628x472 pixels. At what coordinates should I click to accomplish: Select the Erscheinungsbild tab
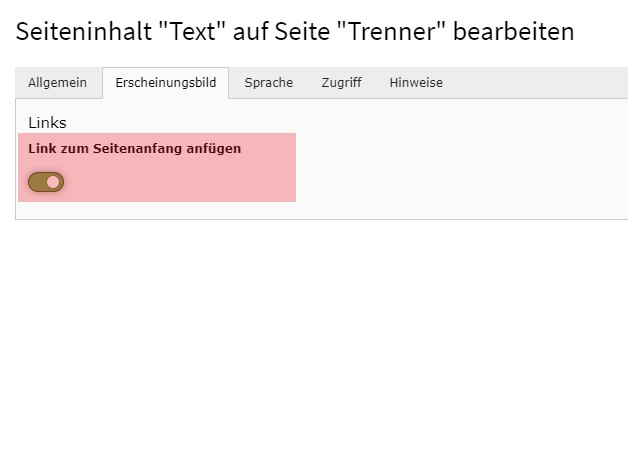[165, 83]
